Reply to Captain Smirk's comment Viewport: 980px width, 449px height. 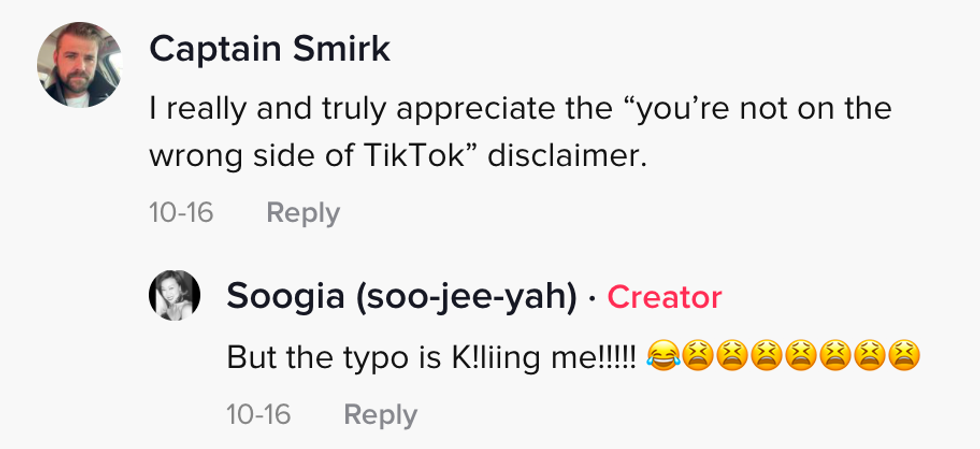tap(303, 213)
